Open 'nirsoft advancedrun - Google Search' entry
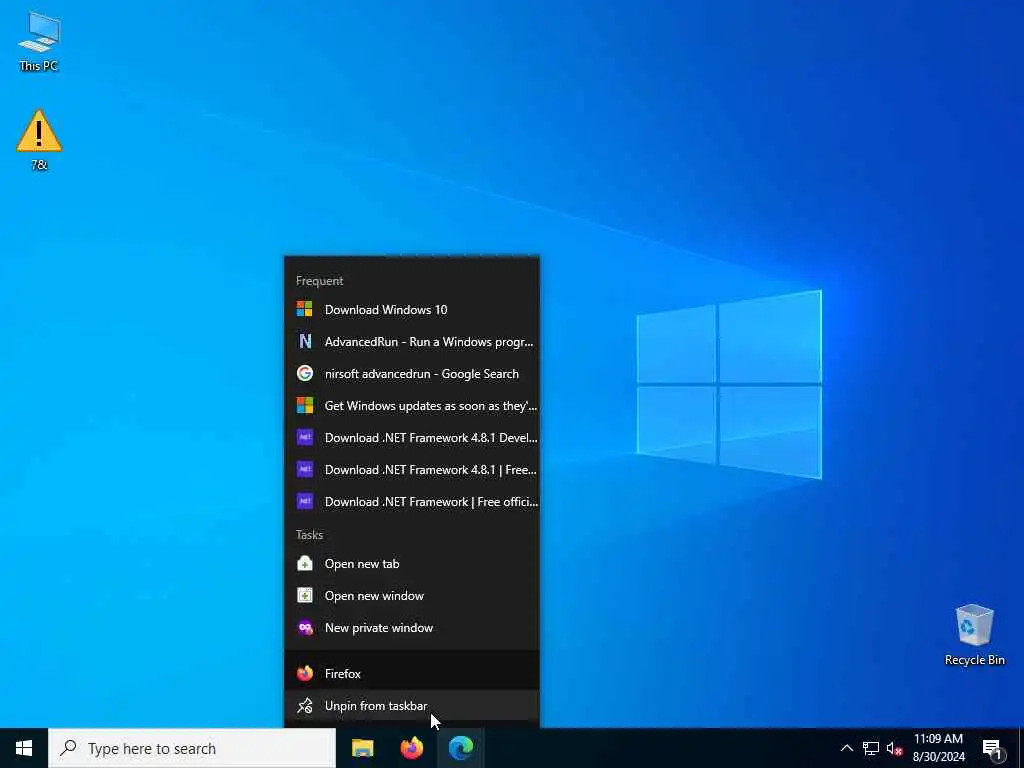Image resolution: width=1024 pixels, height=768 pixels. pos(412,374)
